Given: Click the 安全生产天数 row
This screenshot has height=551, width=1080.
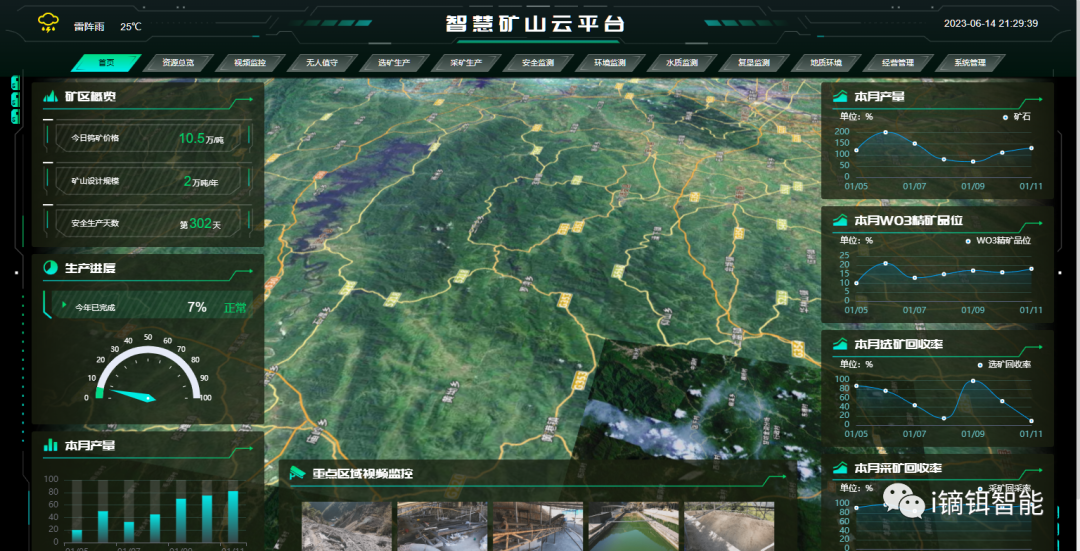Looking at the screenshot, I should [147, 224].
